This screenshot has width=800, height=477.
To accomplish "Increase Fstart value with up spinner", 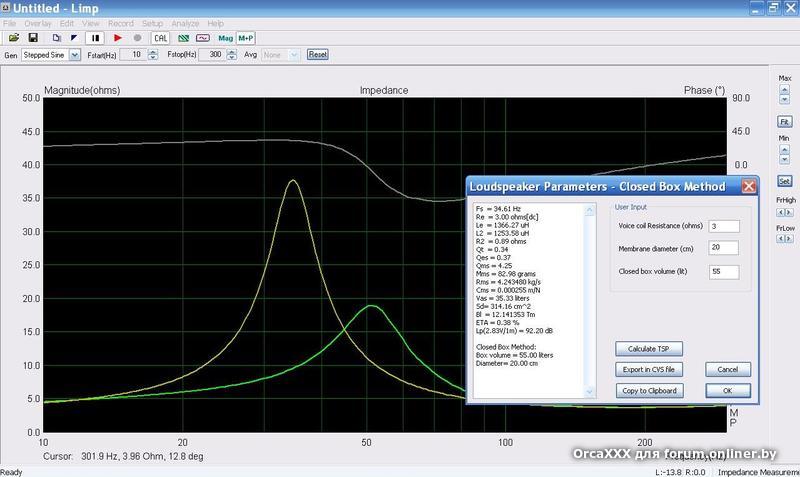I will (152, 51).
